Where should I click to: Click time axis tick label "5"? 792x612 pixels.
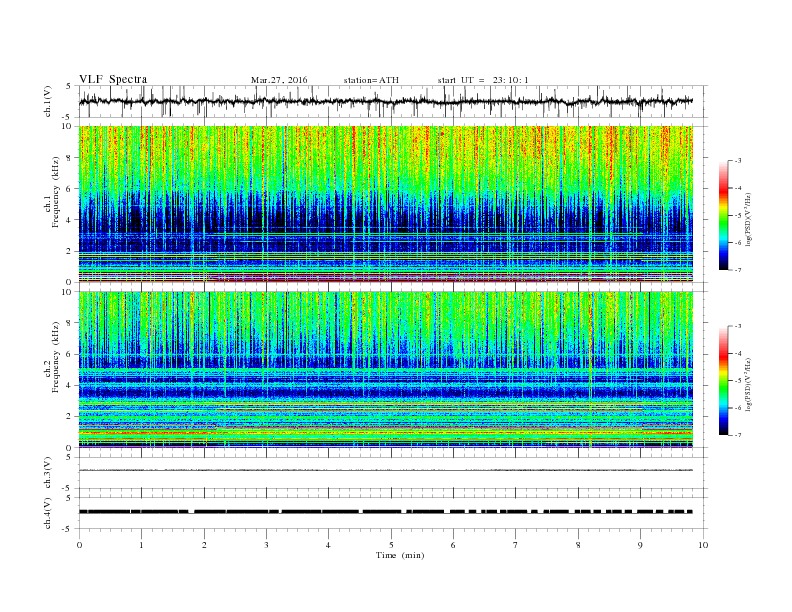point(391,545)
